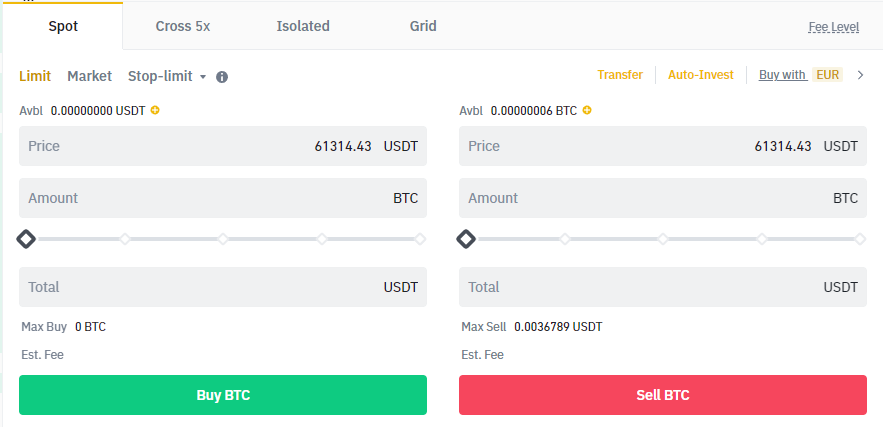
Task: Click the plus icon next to USDT balance
Action: [x=155, y=110]
